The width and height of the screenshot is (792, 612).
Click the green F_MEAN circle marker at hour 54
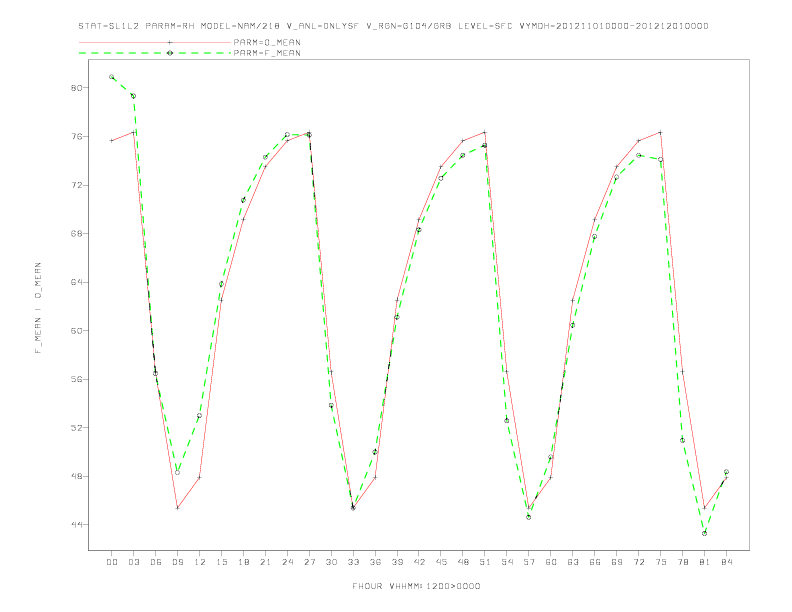point(507,420)
